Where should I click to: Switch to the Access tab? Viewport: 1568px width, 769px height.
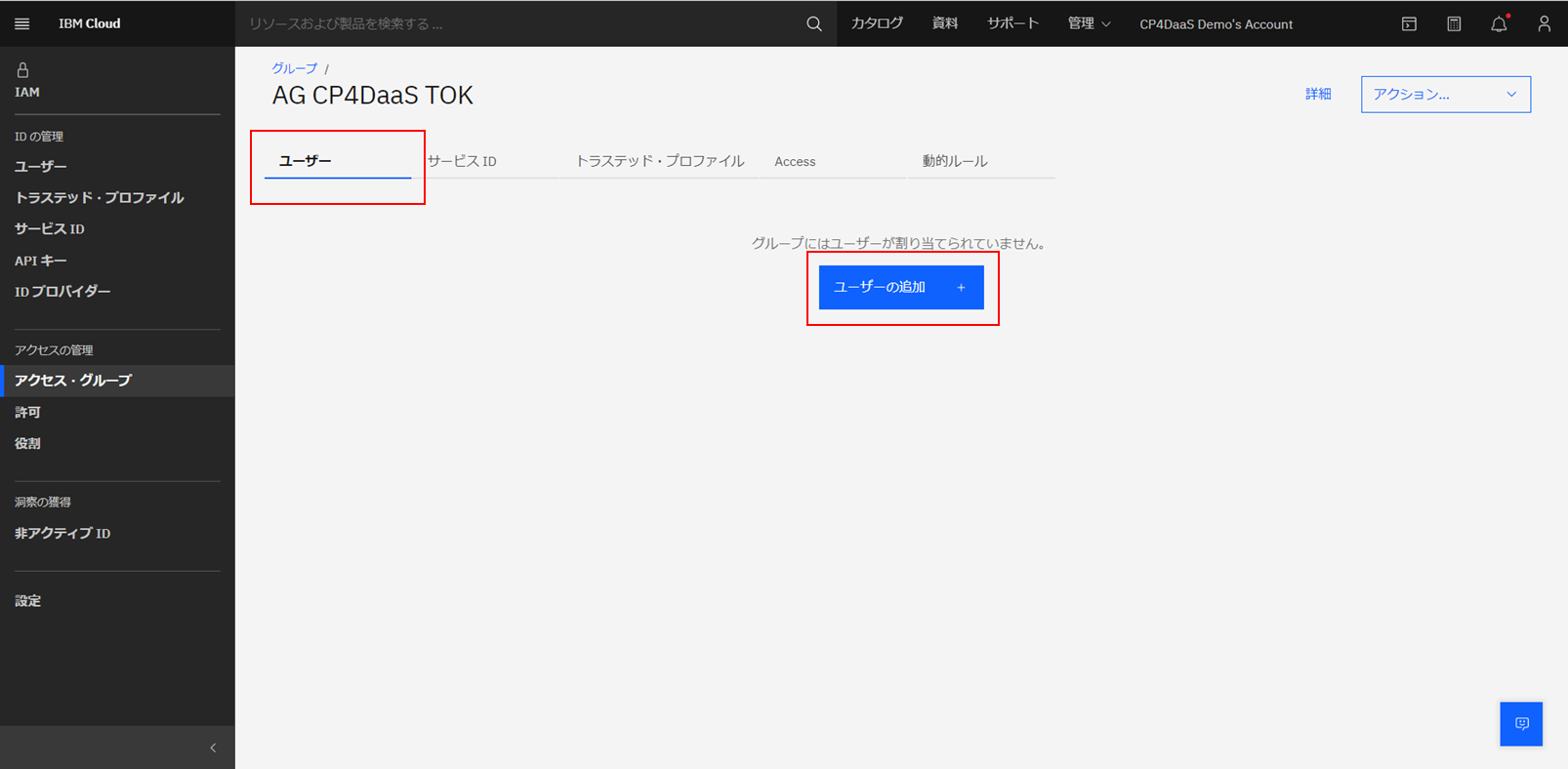click(x=833, y=161)
